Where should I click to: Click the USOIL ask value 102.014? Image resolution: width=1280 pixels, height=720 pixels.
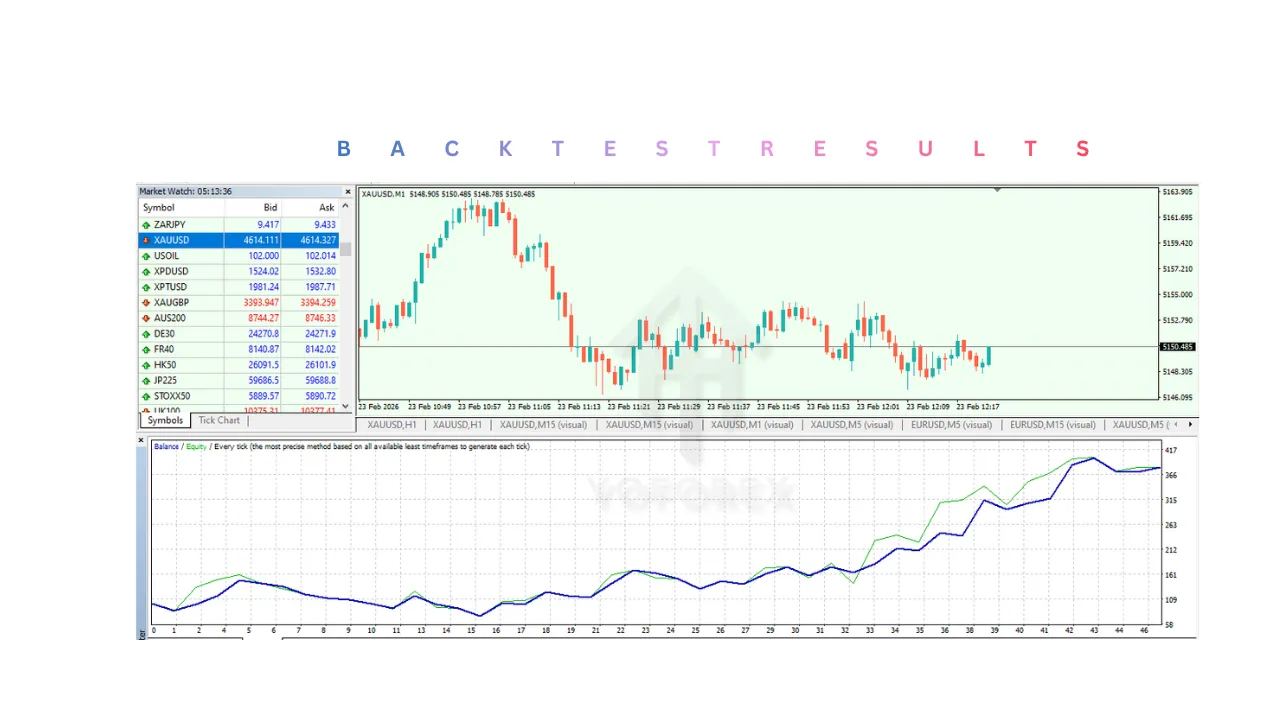pos(321,256)
